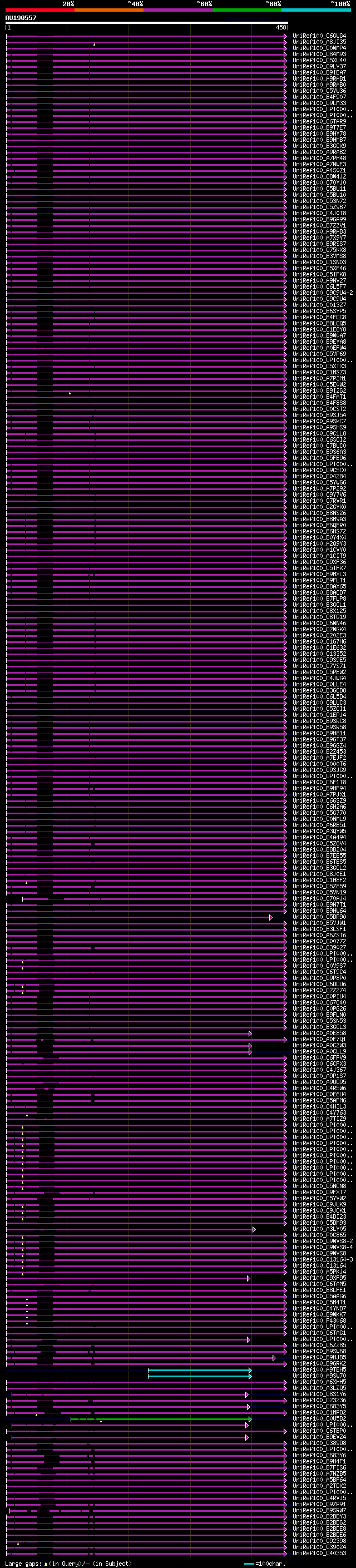Click the green segment of the identity legend

point(247,10)
